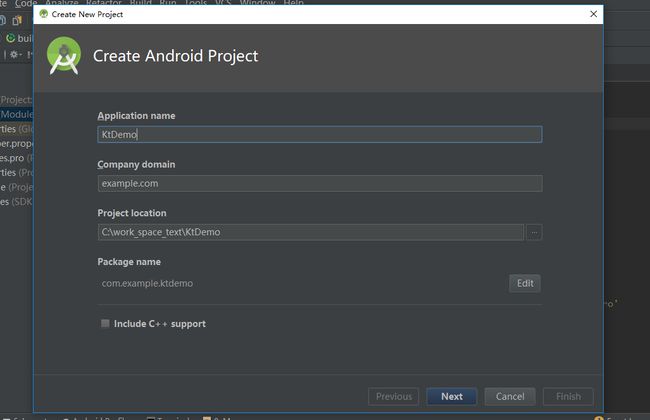Open the Build menu in main window

pos(141,3)
